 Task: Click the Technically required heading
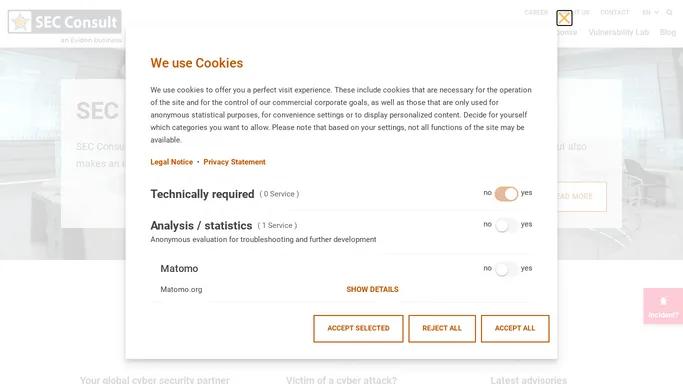(202, 194)
